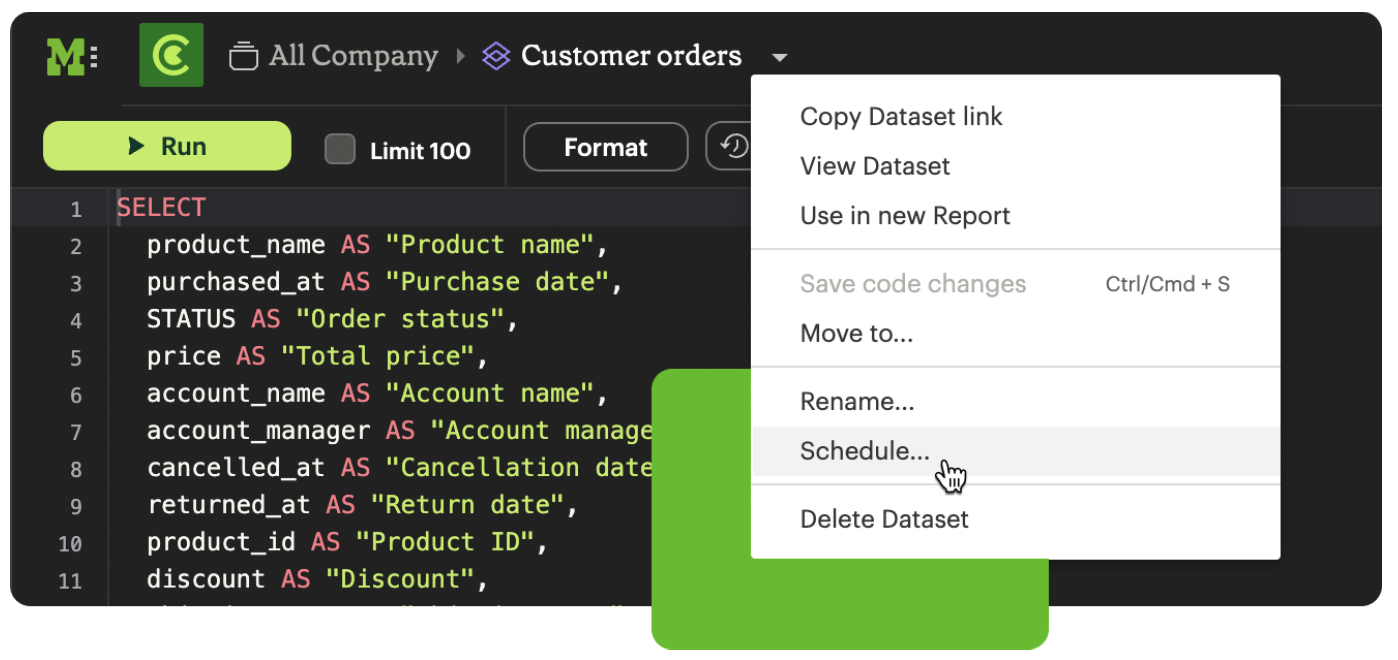Click the SELECT keyword on line 1
This screenshot has width=1398, height=660.
pos(161,208)
